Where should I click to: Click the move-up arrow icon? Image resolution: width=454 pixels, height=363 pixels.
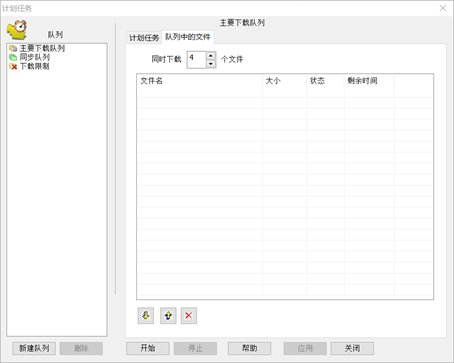pyautogui.click(x=168, y=315)
